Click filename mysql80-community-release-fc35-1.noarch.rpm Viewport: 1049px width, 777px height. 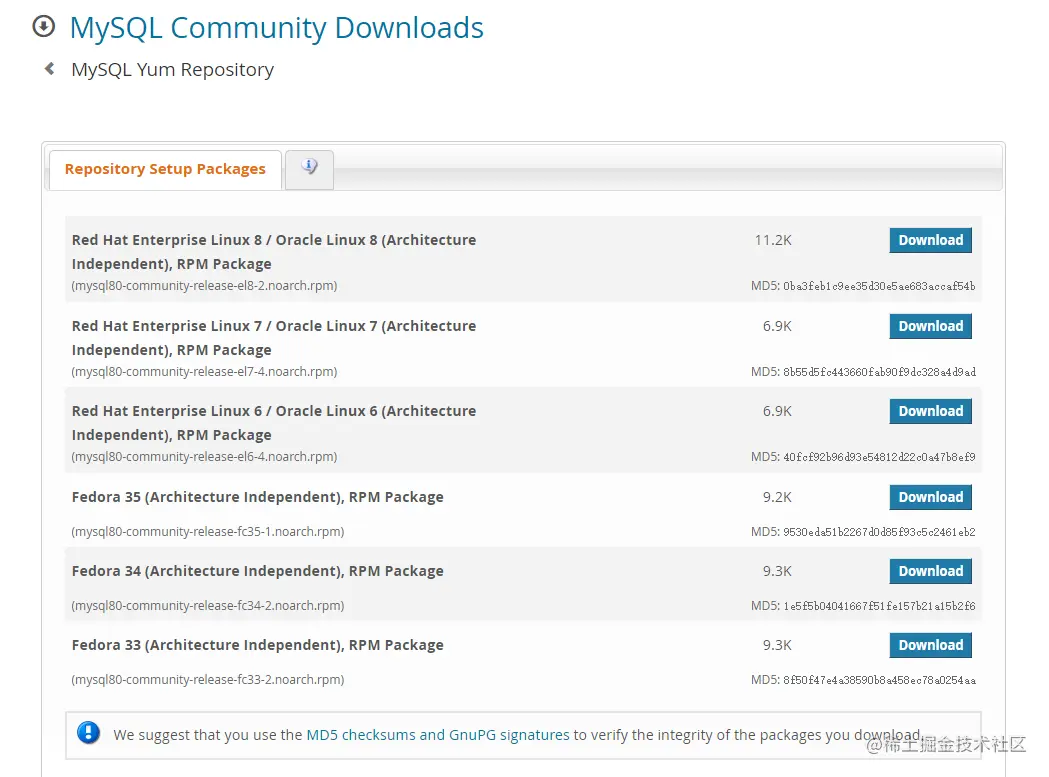point(207,531)
